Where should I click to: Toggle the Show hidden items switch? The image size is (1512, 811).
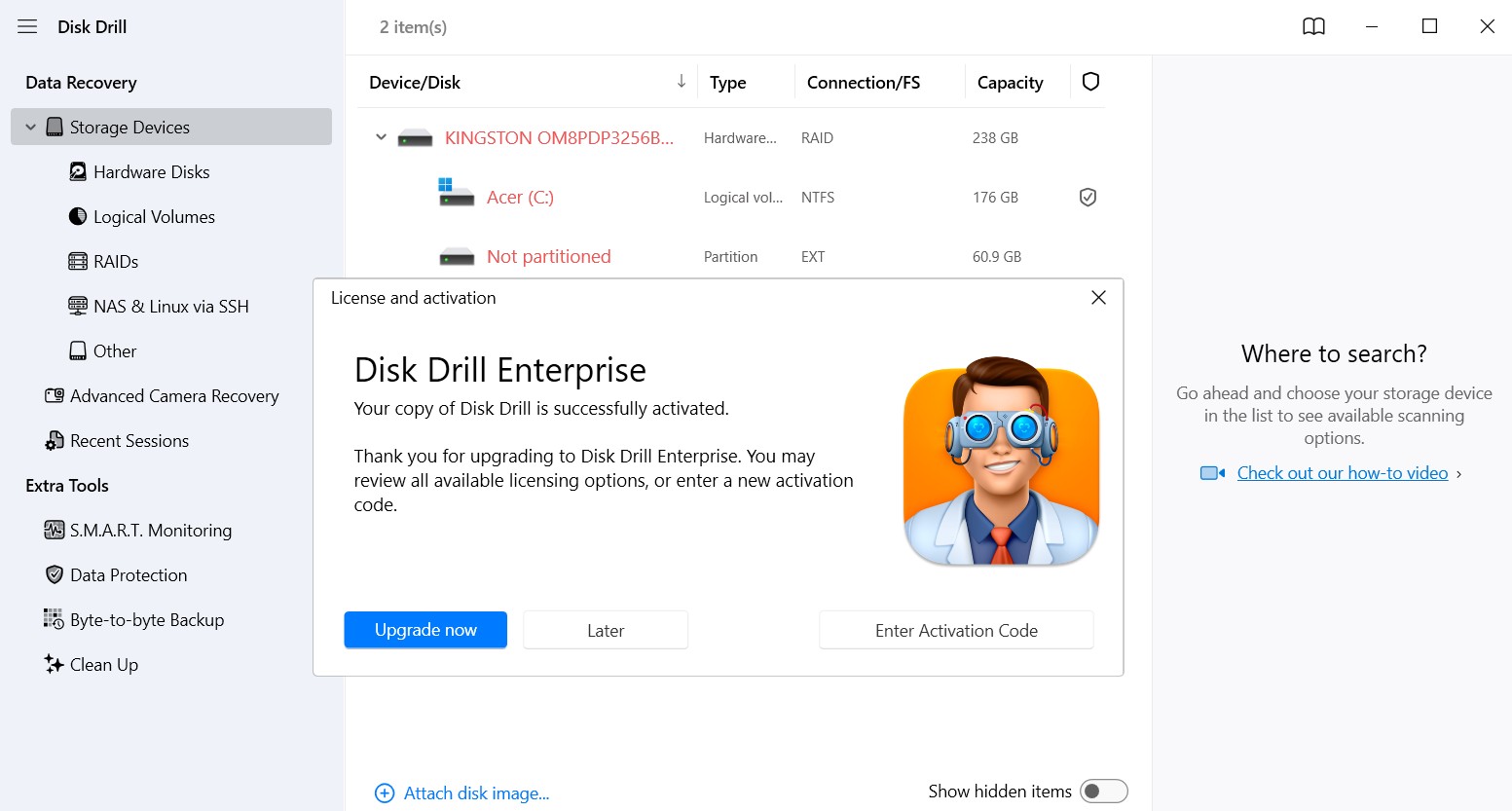1103,792
